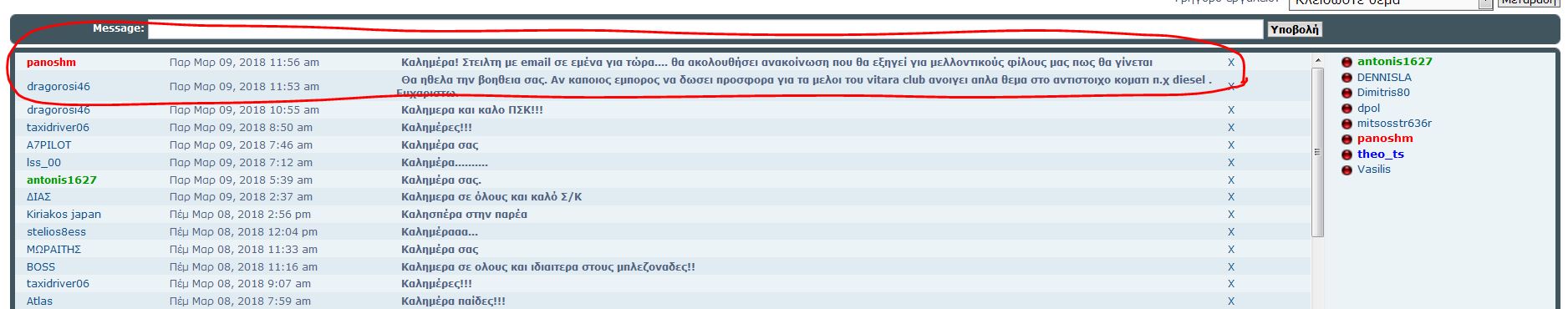Screen dimensions: 1568x309
Task: Open dragorosi46's profile from the 11:53 am message
Action: pos(59,86)
